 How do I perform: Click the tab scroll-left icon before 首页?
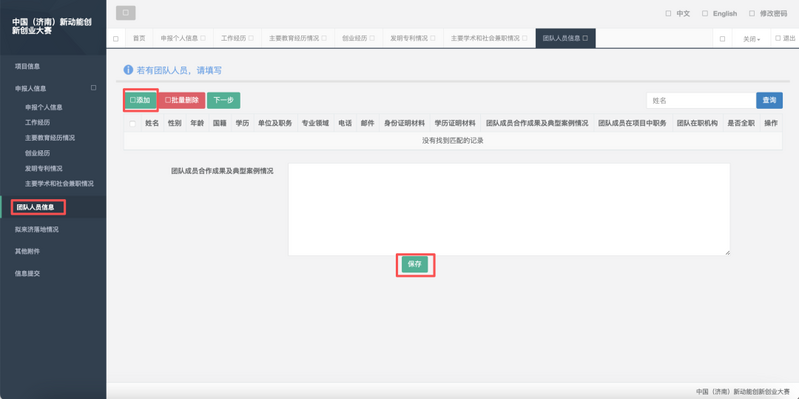pos(116,39)
